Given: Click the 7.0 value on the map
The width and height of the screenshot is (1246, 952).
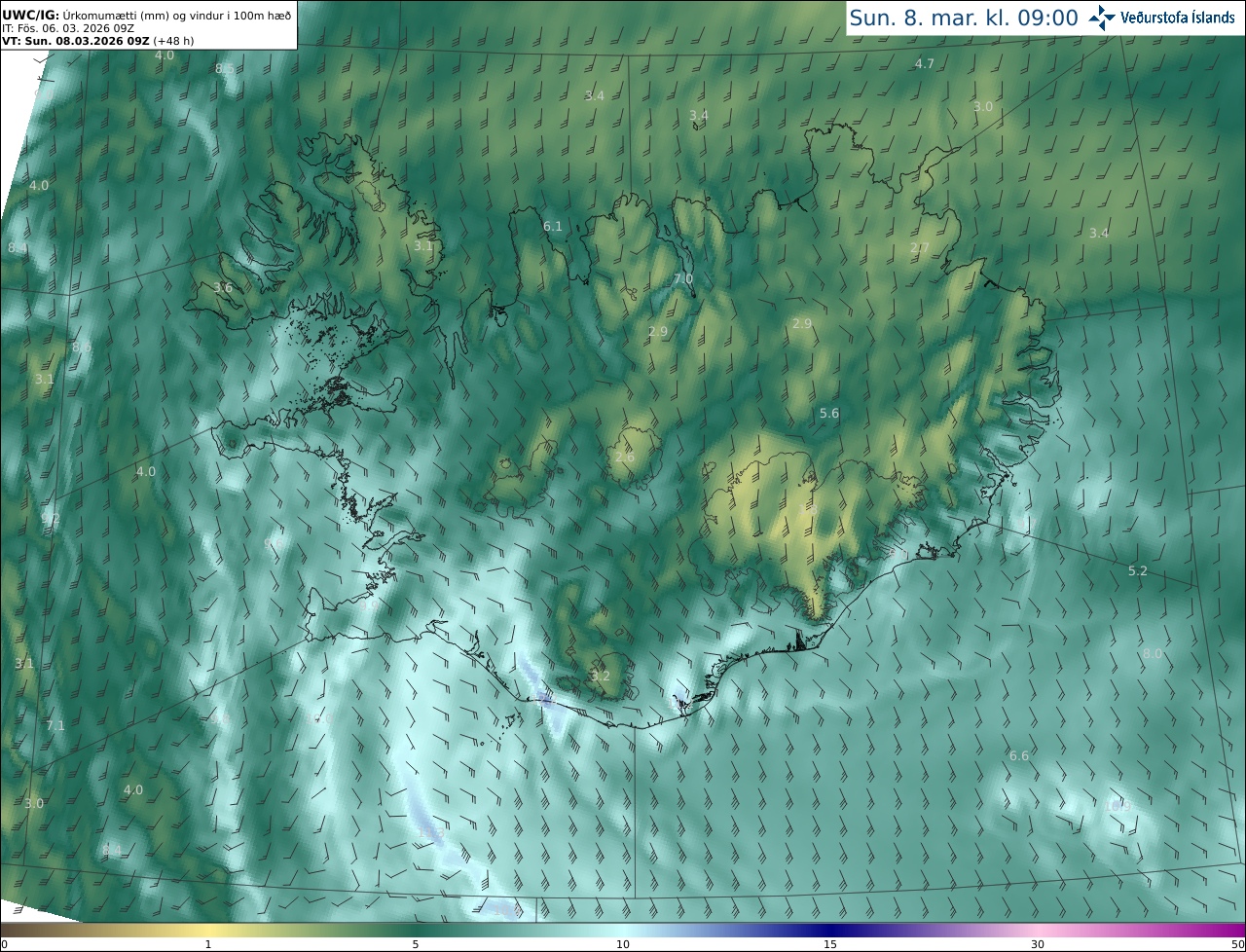Looking at the screenshot, I should click(683, 279).
